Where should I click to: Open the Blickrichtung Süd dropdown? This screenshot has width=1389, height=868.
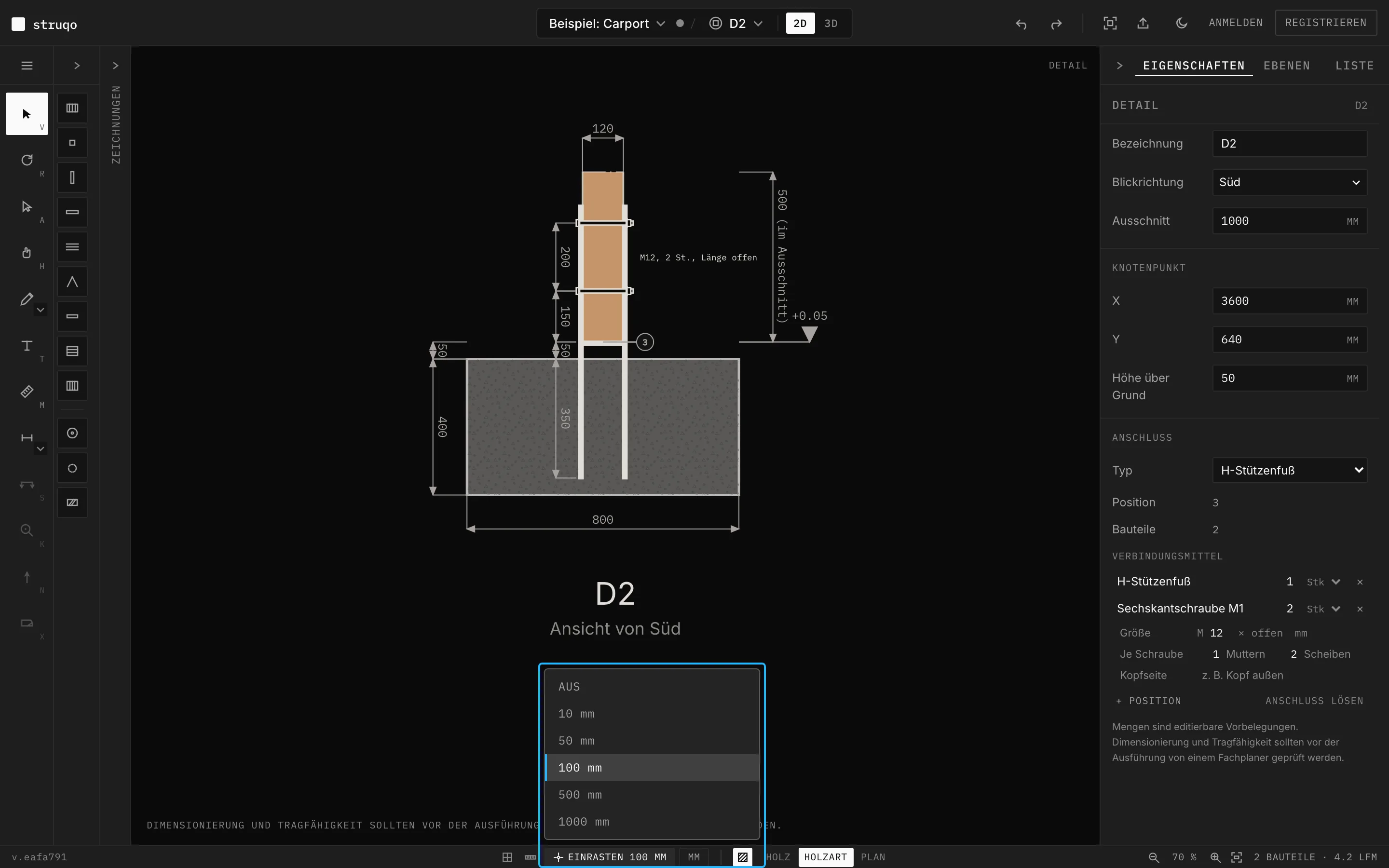tap(1290, 183)
